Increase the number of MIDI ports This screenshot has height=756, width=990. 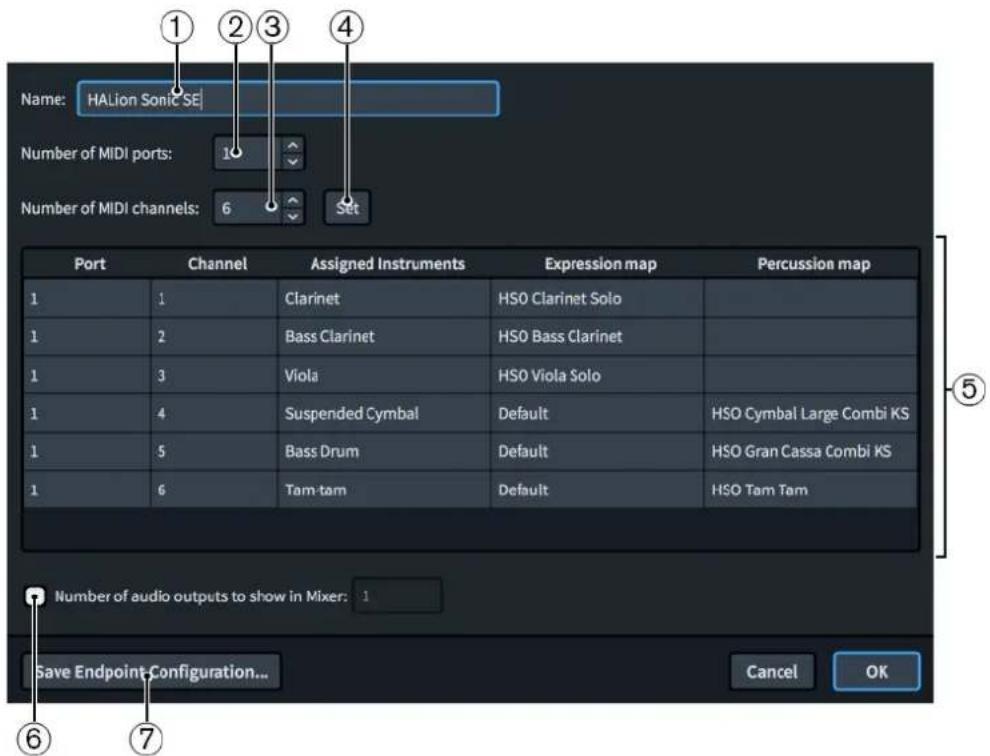[292, 145]
